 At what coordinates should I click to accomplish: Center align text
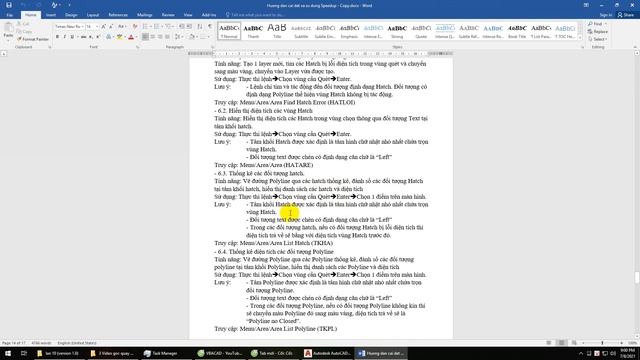153,37
